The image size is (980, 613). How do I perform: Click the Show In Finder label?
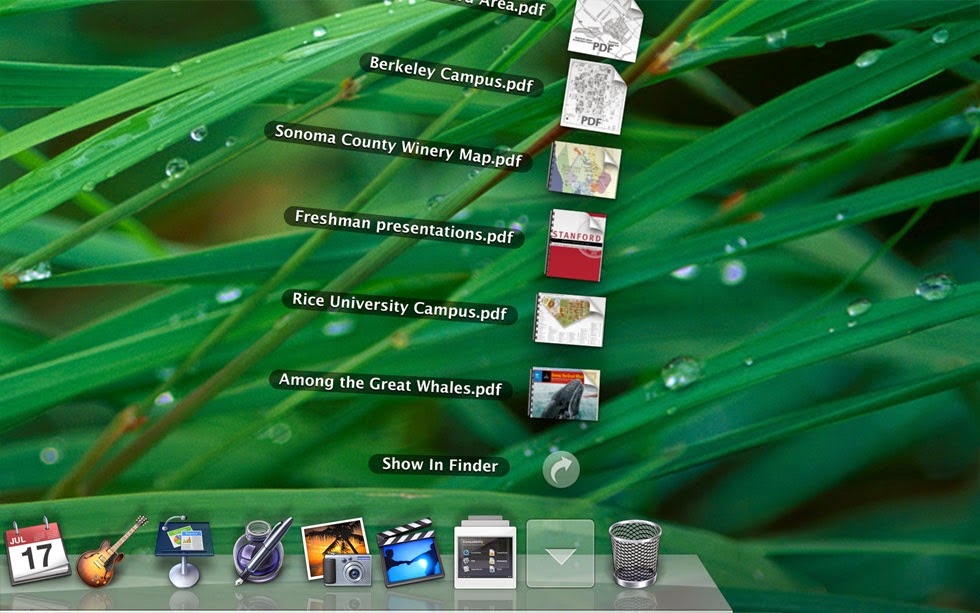440,465
